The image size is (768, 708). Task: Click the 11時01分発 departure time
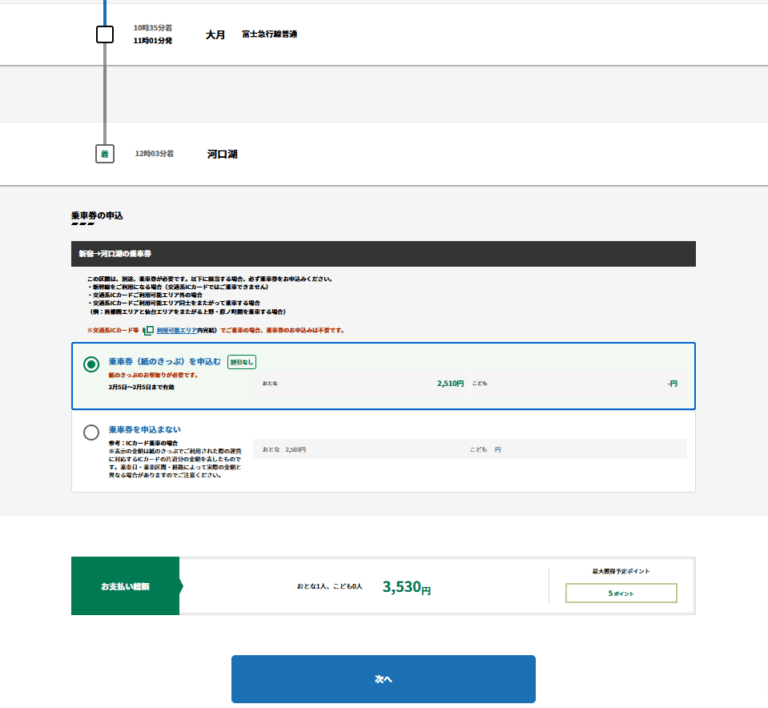click(152, 41)
